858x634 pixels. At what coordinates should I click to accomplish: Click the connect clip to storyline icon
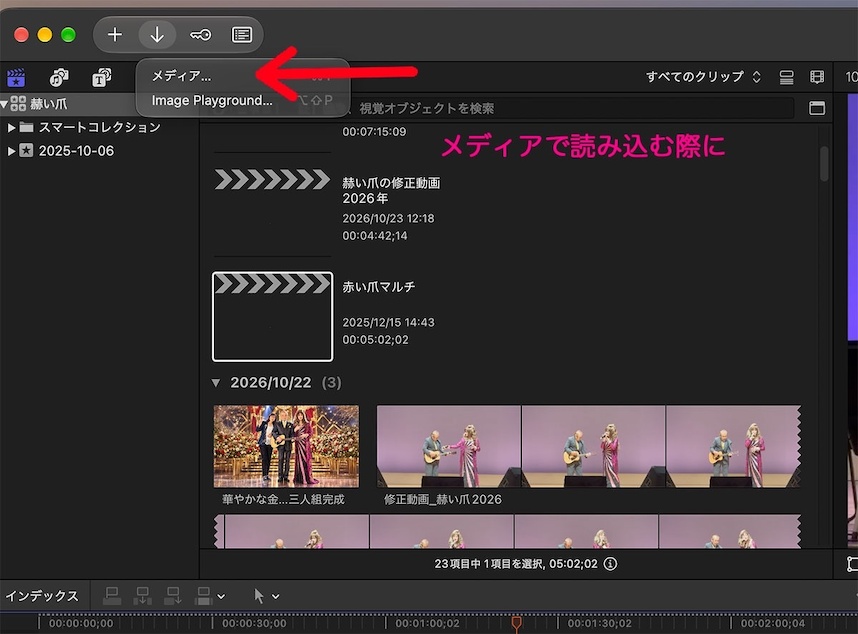tap(112, 596)
